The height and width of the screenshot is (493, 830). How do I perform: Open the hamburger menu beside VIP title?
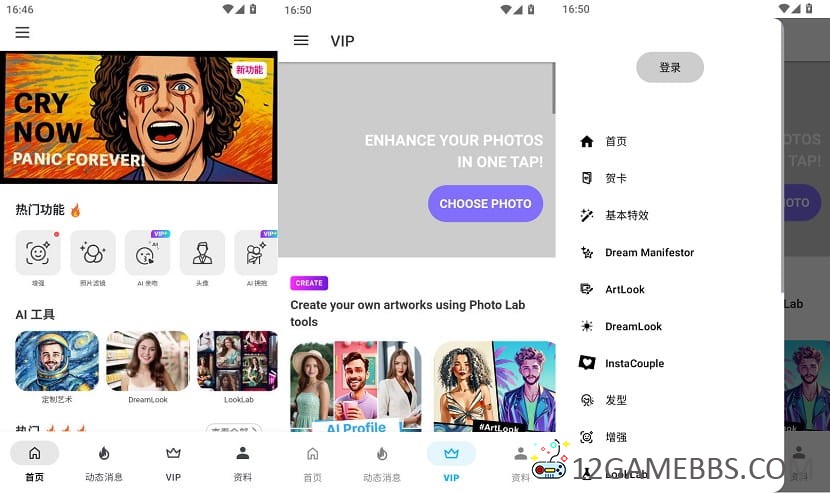301,40
